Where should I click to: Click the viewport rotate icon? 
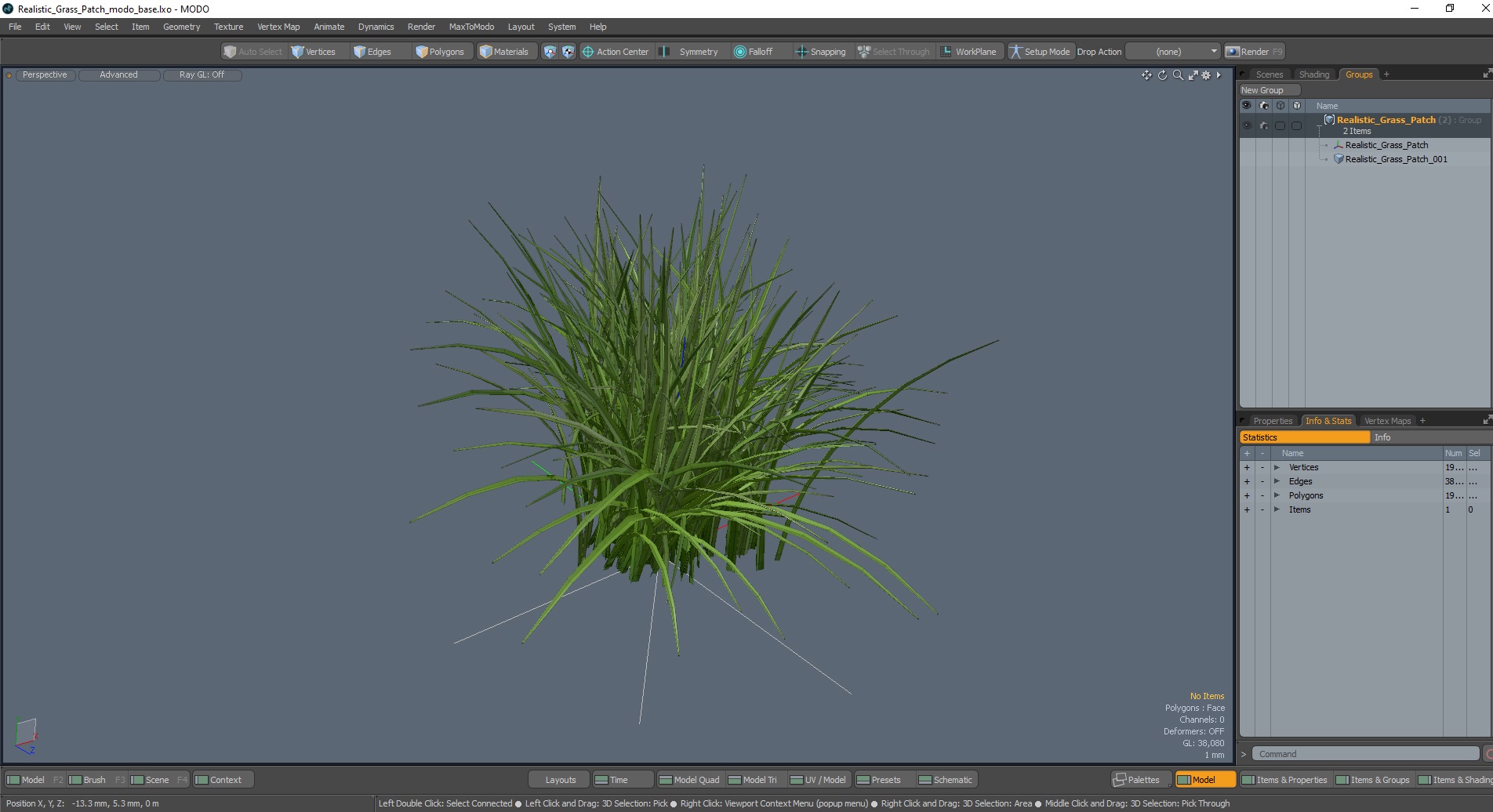point(1162,75)
